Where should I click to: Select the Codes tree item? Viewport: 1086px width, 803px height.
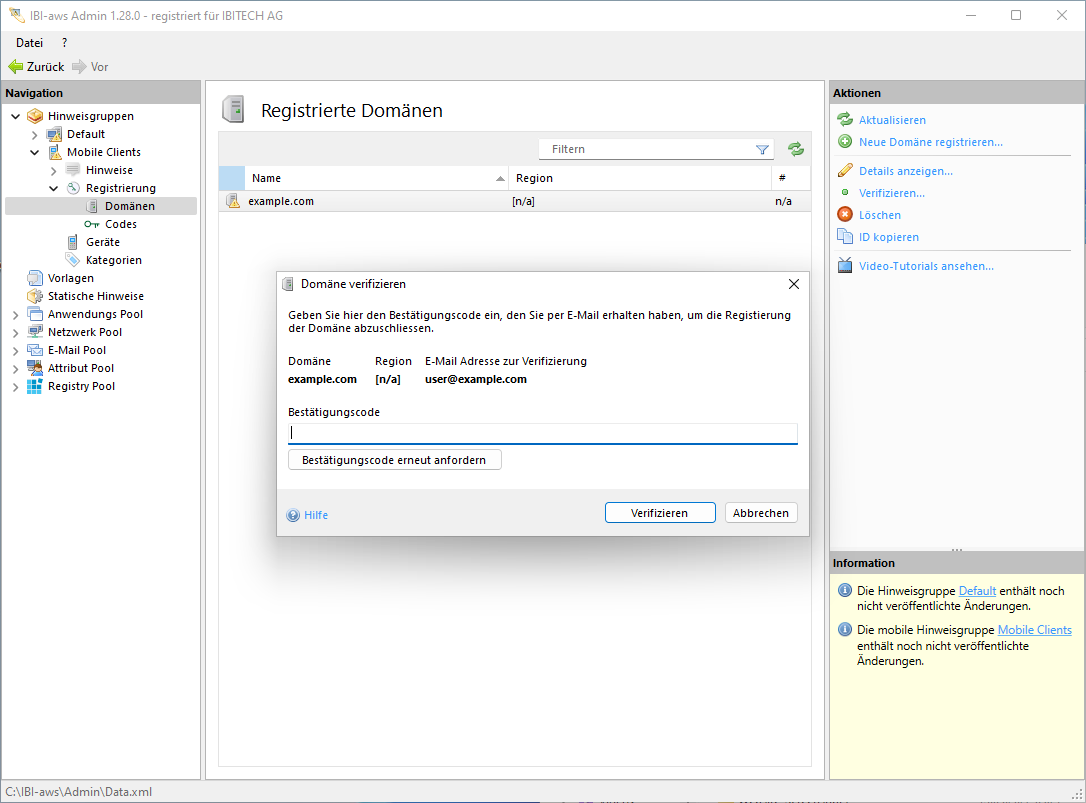coord(120,224)
